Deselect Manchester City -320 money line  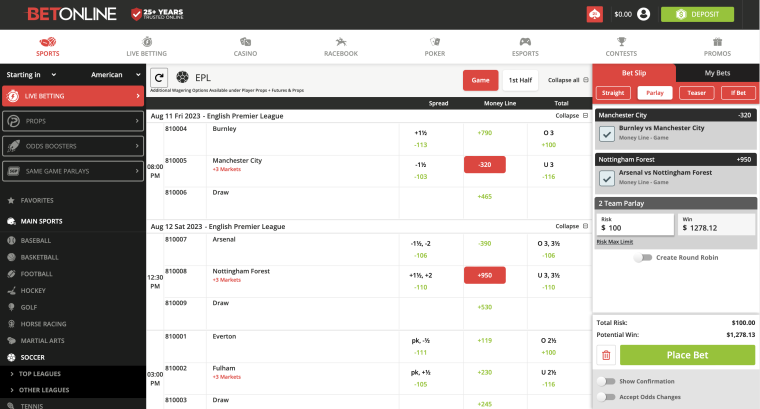pyautogui.click(x=485, y=165)
